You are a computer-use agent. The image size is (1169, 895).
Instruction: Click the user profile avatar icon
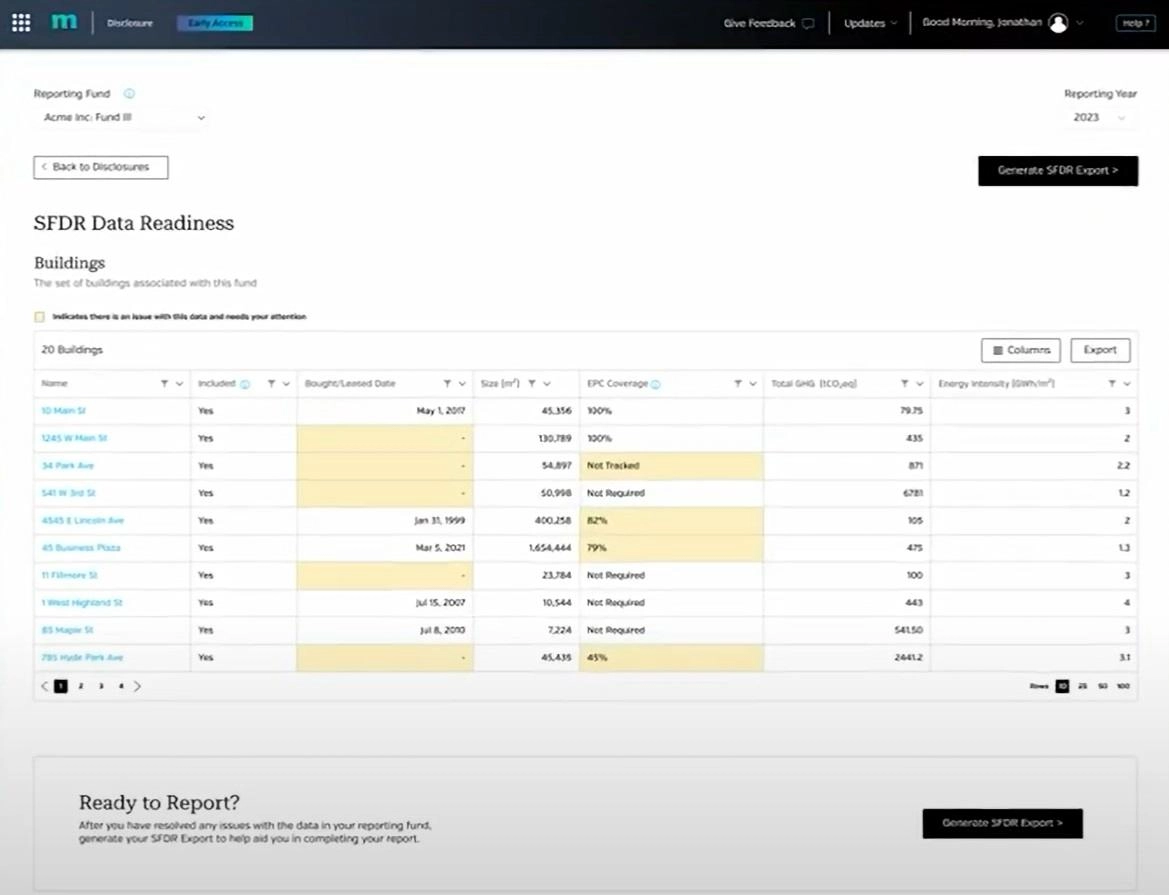click(1058, 23)
